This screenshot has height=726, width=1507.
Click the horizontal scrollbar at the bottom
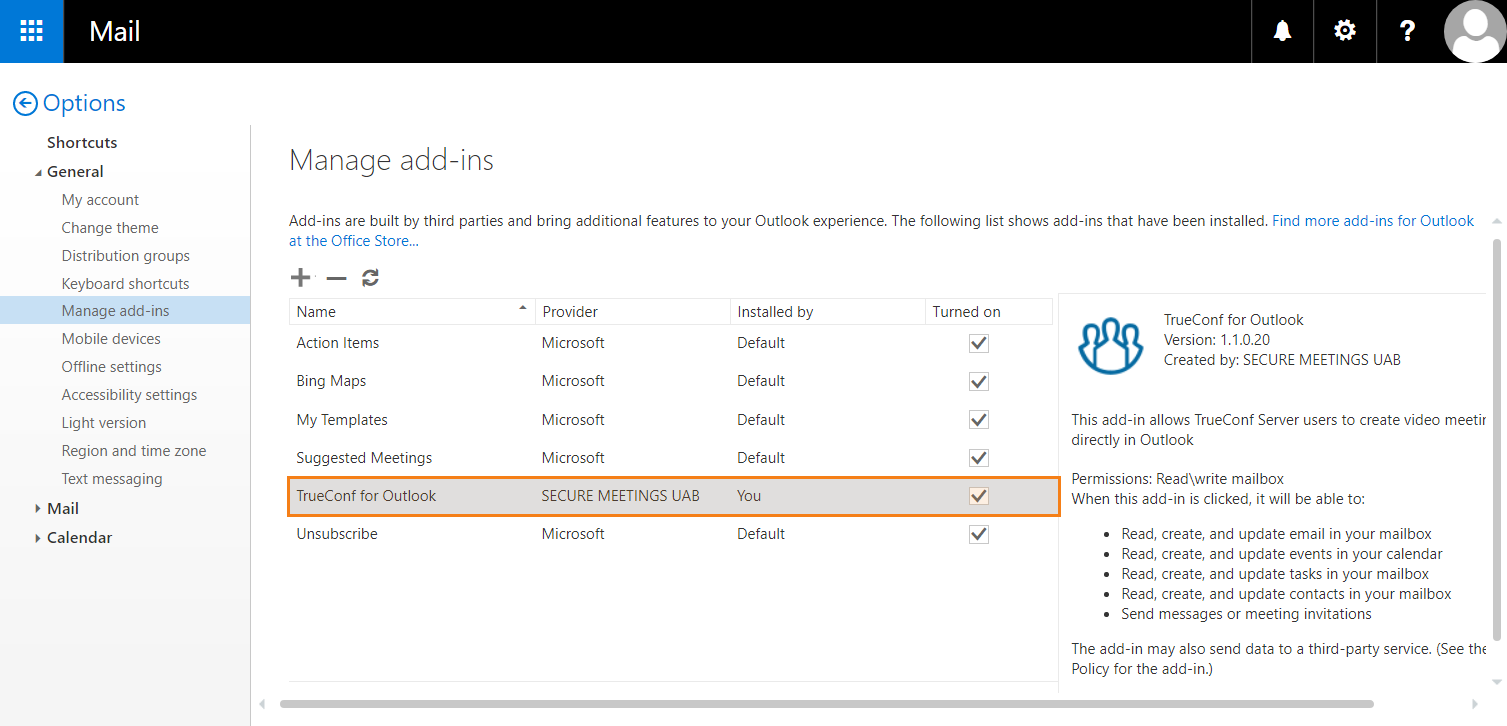pyautogui.click(x=826, y=704)
